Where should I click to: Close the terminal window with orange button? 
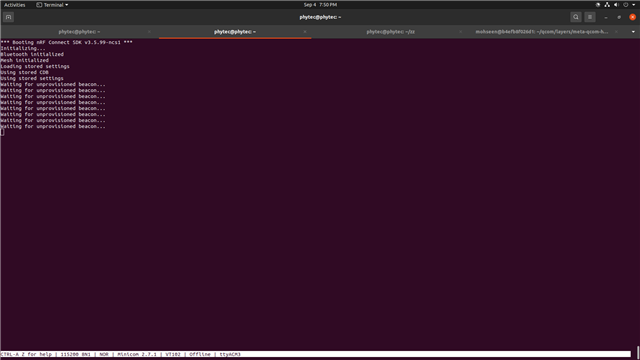point(633,17)
